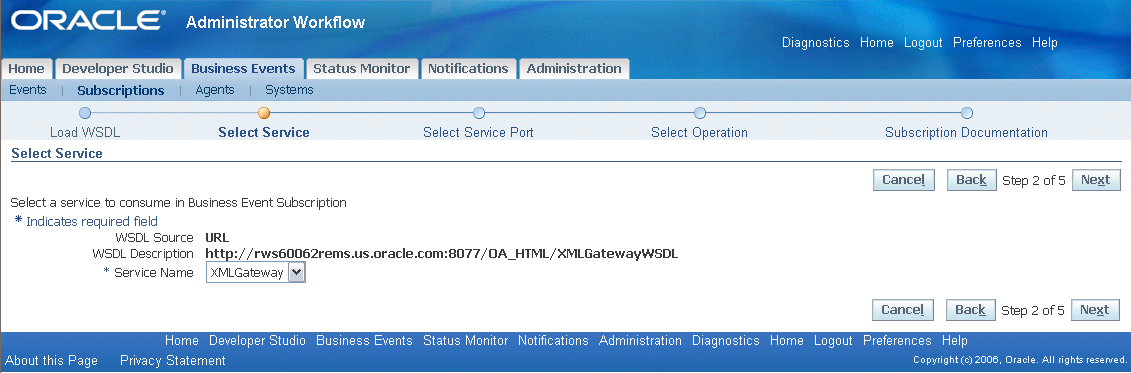1131x373 pixels.
Task: Click the Subscription Documentation step circle
Action: [967, 113]
